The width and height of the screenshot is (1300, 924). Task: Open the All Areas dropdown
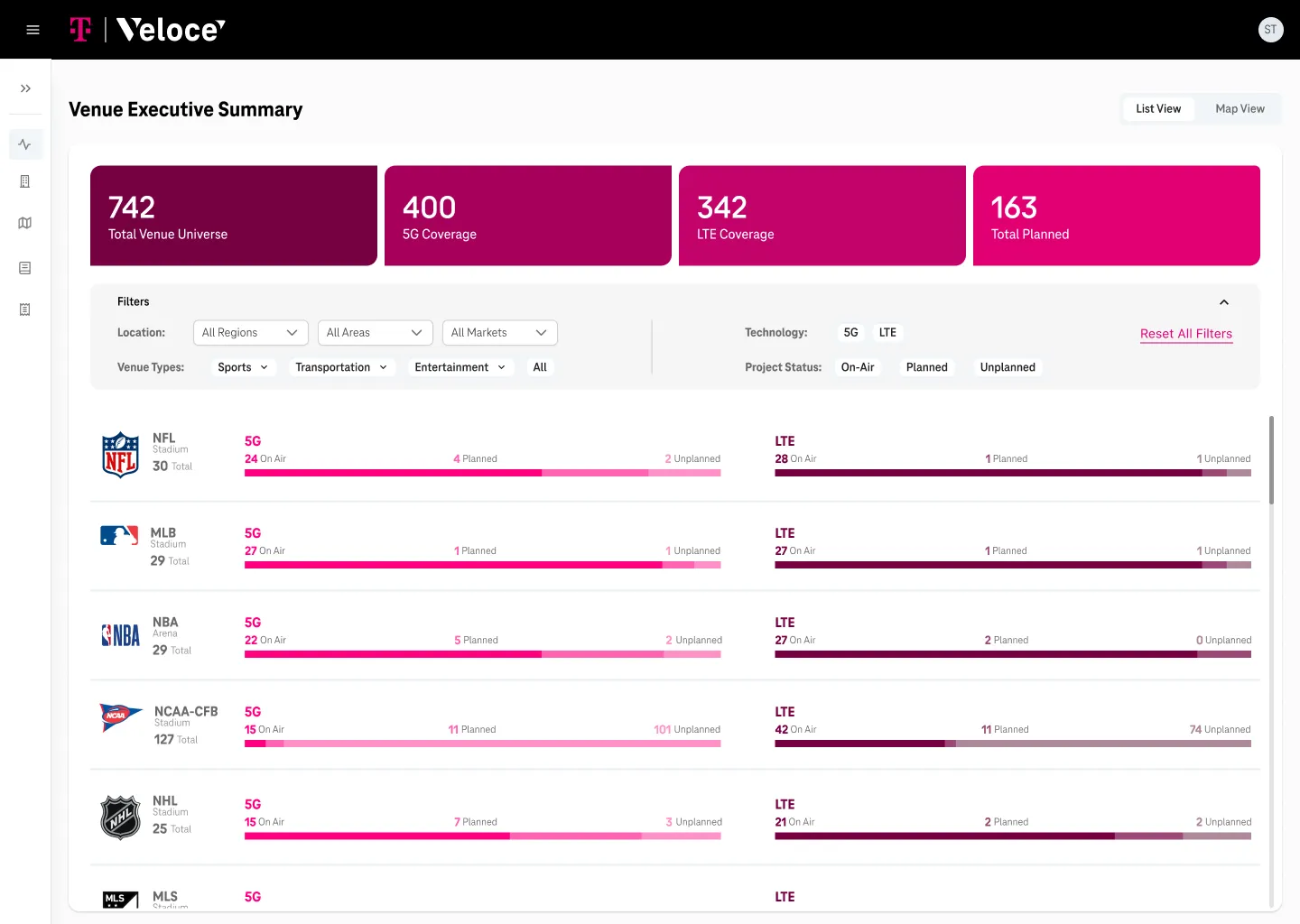[x=376, y=333]
